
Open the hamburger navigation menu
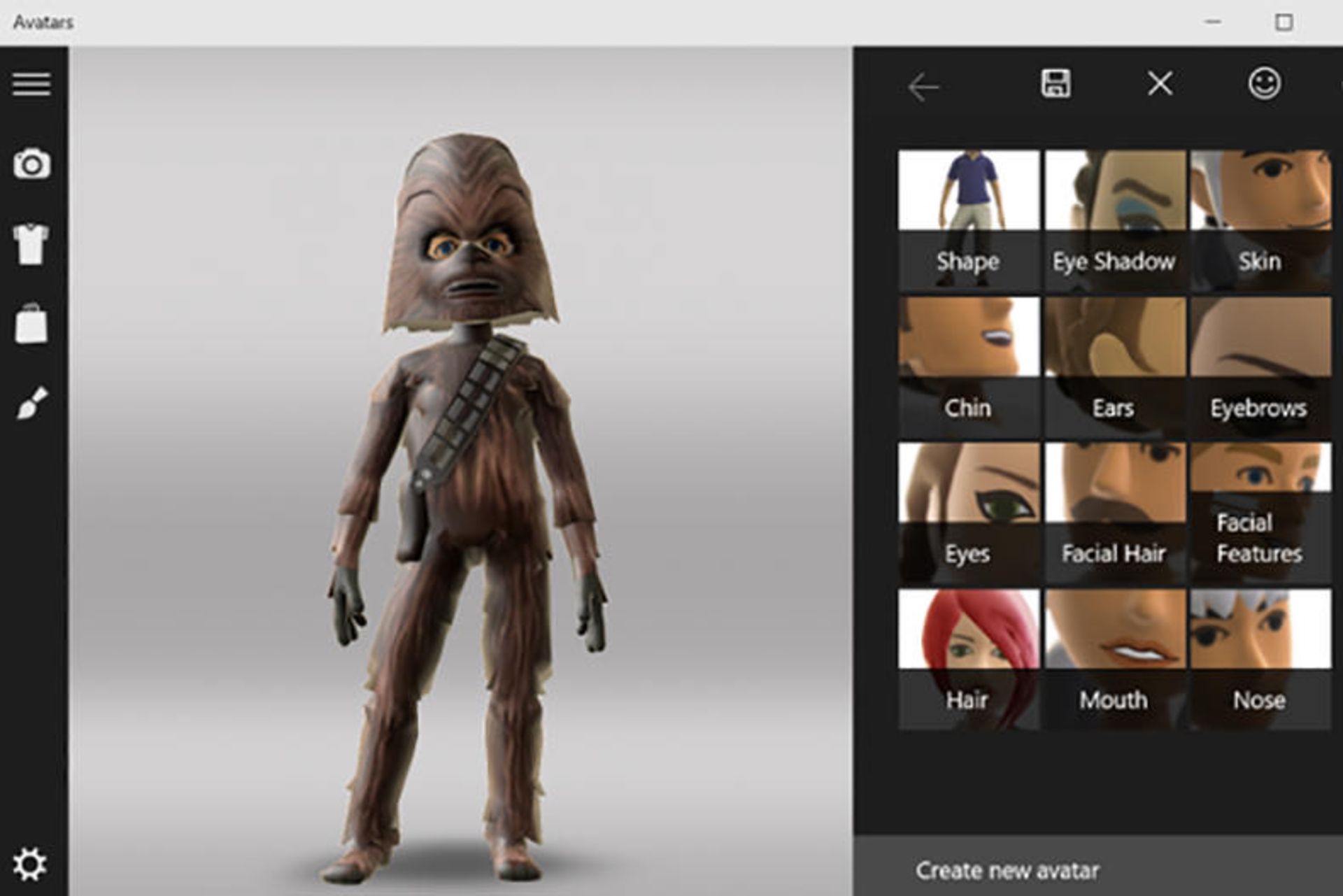(31, 84)
